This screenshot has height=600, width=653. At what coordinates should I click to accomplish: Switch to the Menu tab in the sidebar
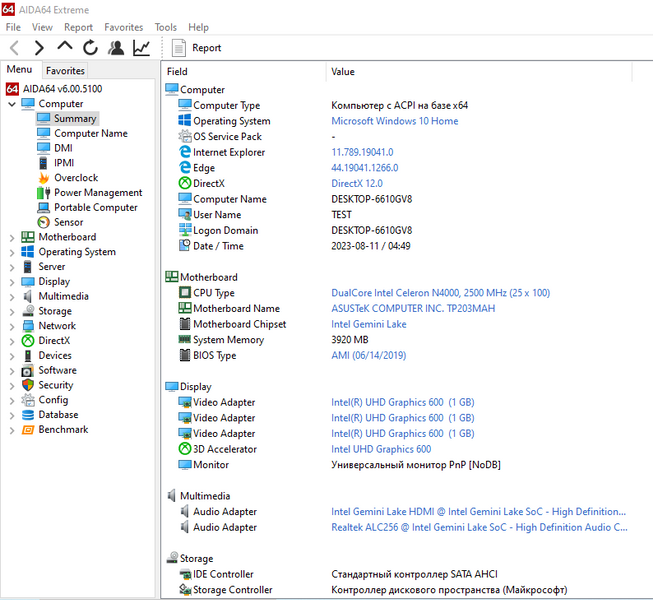(20, 70)
